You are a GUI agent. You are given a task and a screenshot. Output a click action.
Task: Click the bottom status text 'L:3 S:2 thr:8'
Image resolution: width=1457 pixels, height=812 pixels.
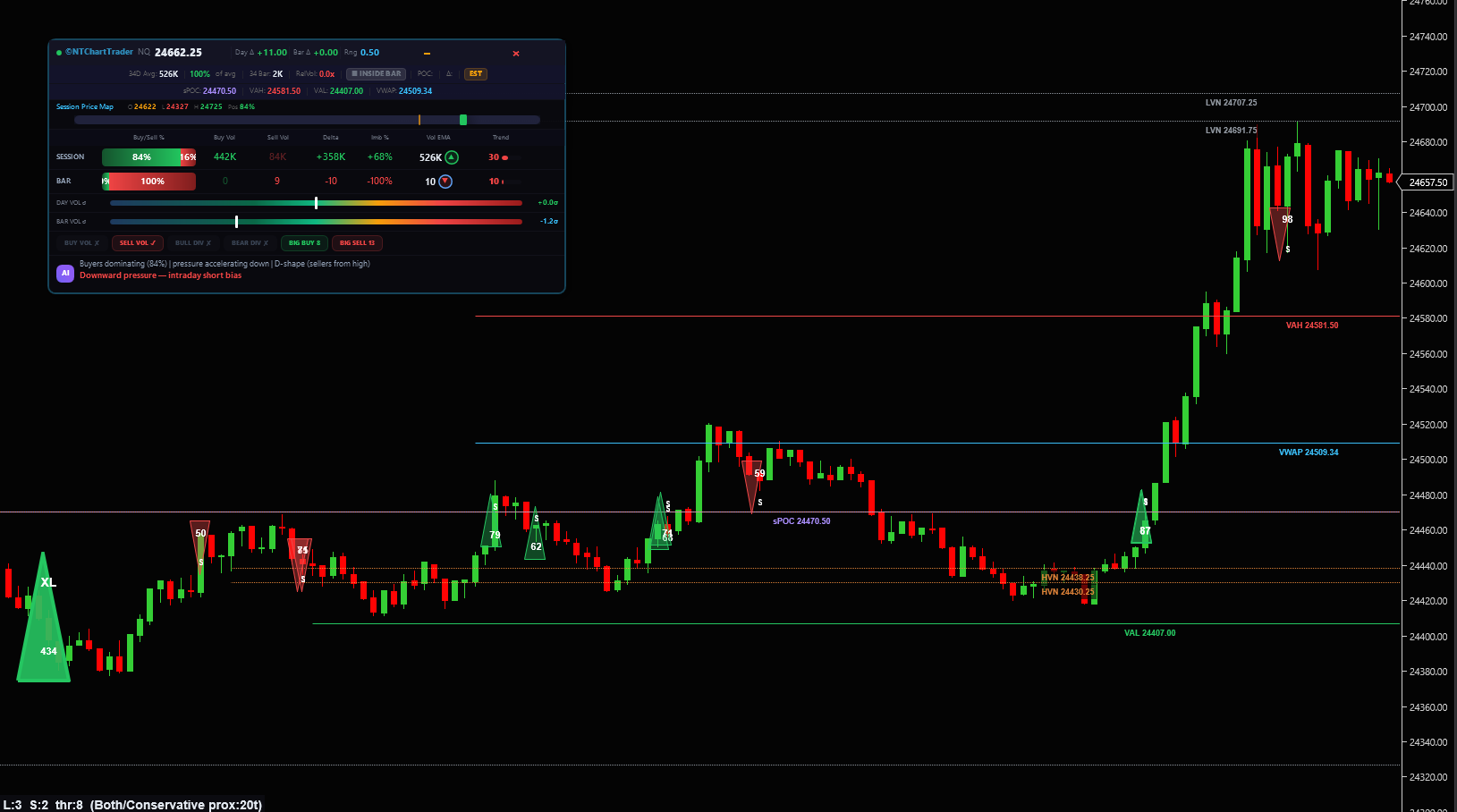click(x=43, y=805)
